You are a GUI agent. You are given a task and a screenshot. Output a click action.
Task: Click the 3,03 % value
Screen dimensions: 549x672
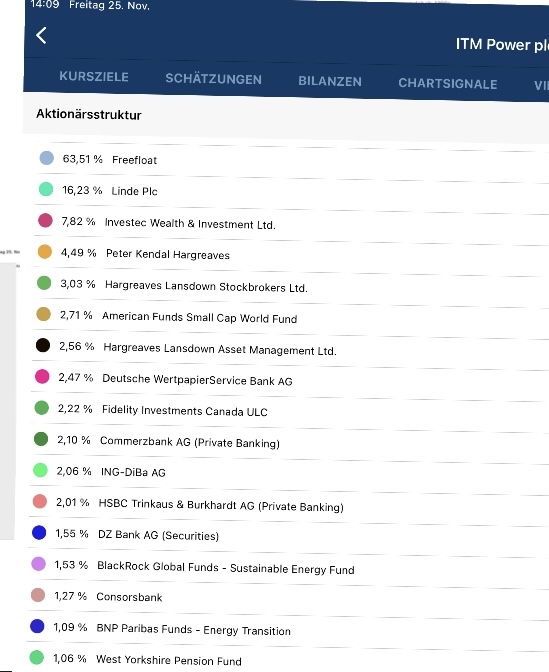[x=78, y=284]
